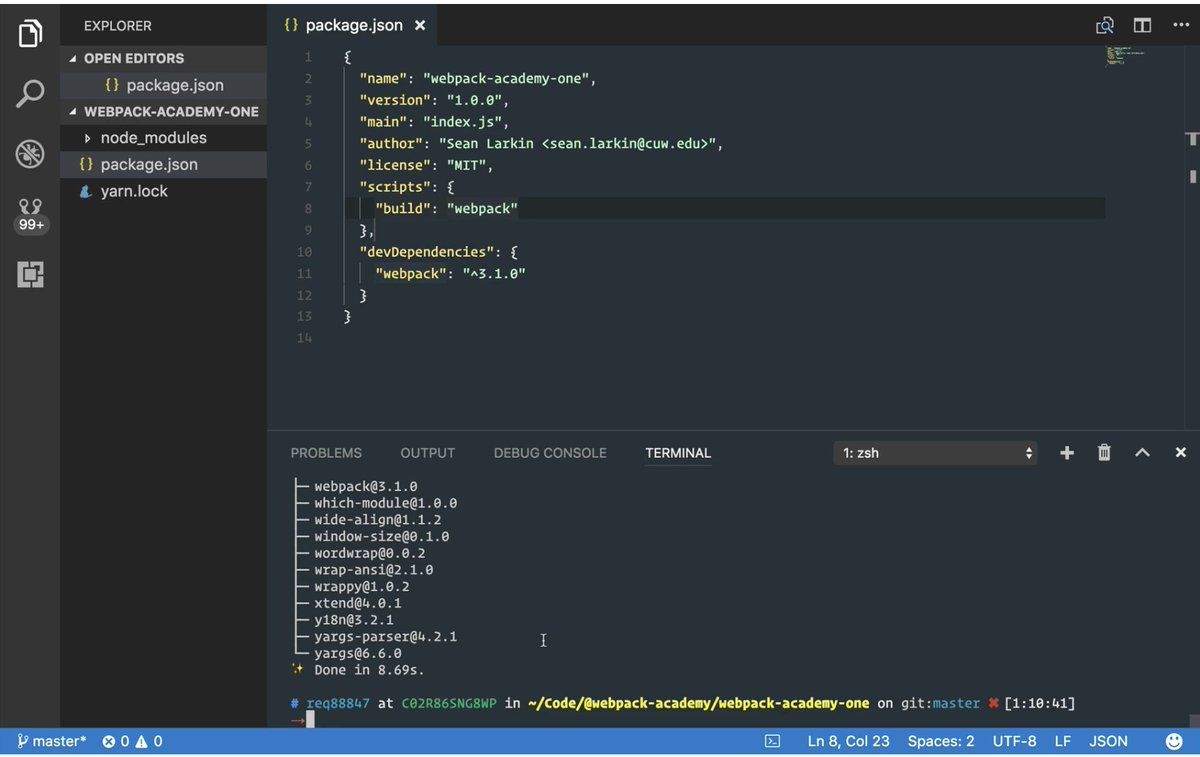Open the terminal selector dropdown 1: zsh
This screenshot has width=1200, height=757.
(x=935, y=453)
